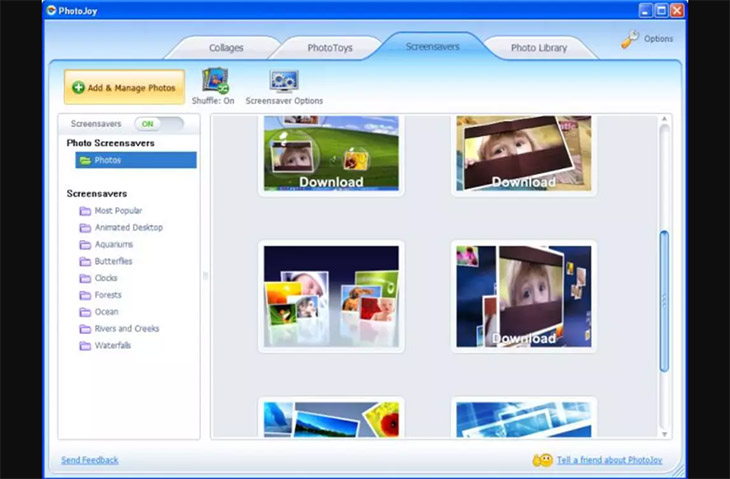Image resolution: width=730 pixels, height=479 pixels.
Task: Select Forests category text
Action: pos(108,295)
